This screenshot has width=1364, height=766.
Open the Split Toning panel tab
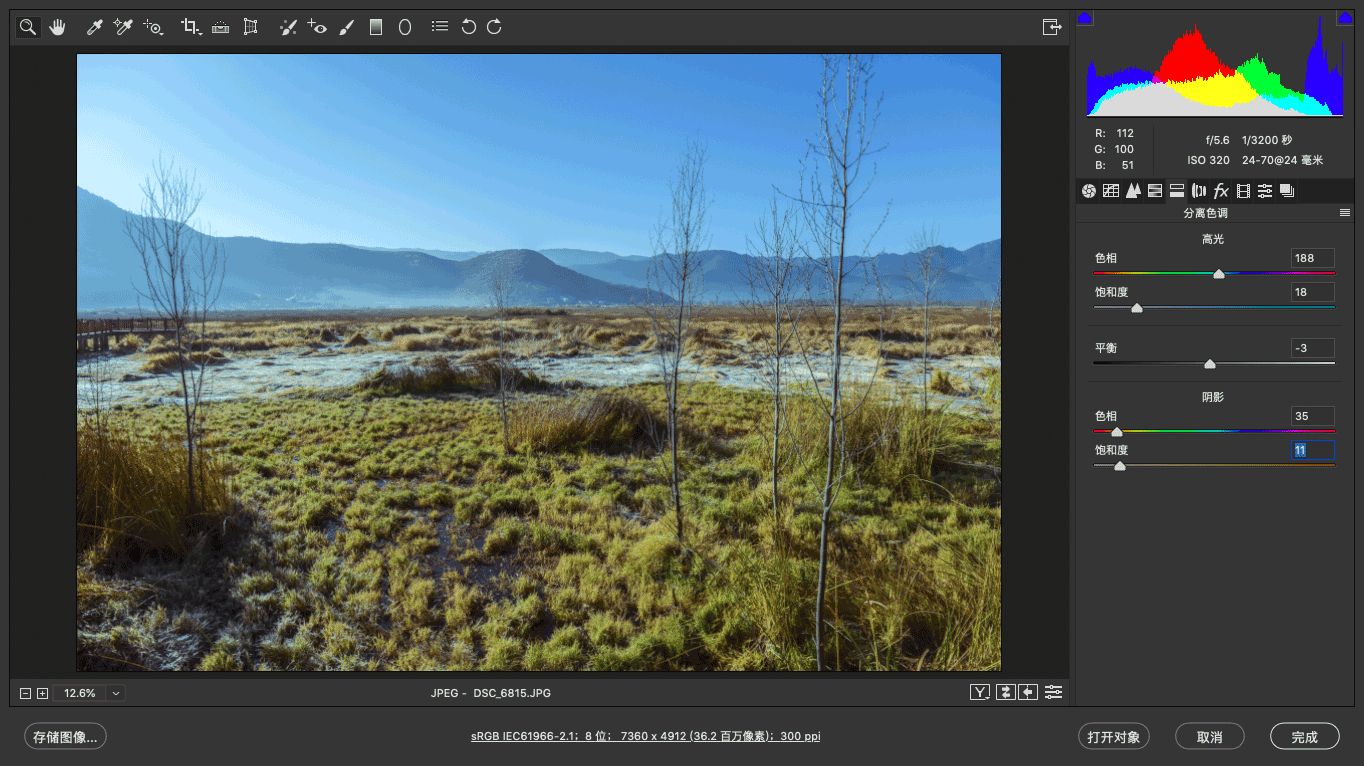point(1177,191)
